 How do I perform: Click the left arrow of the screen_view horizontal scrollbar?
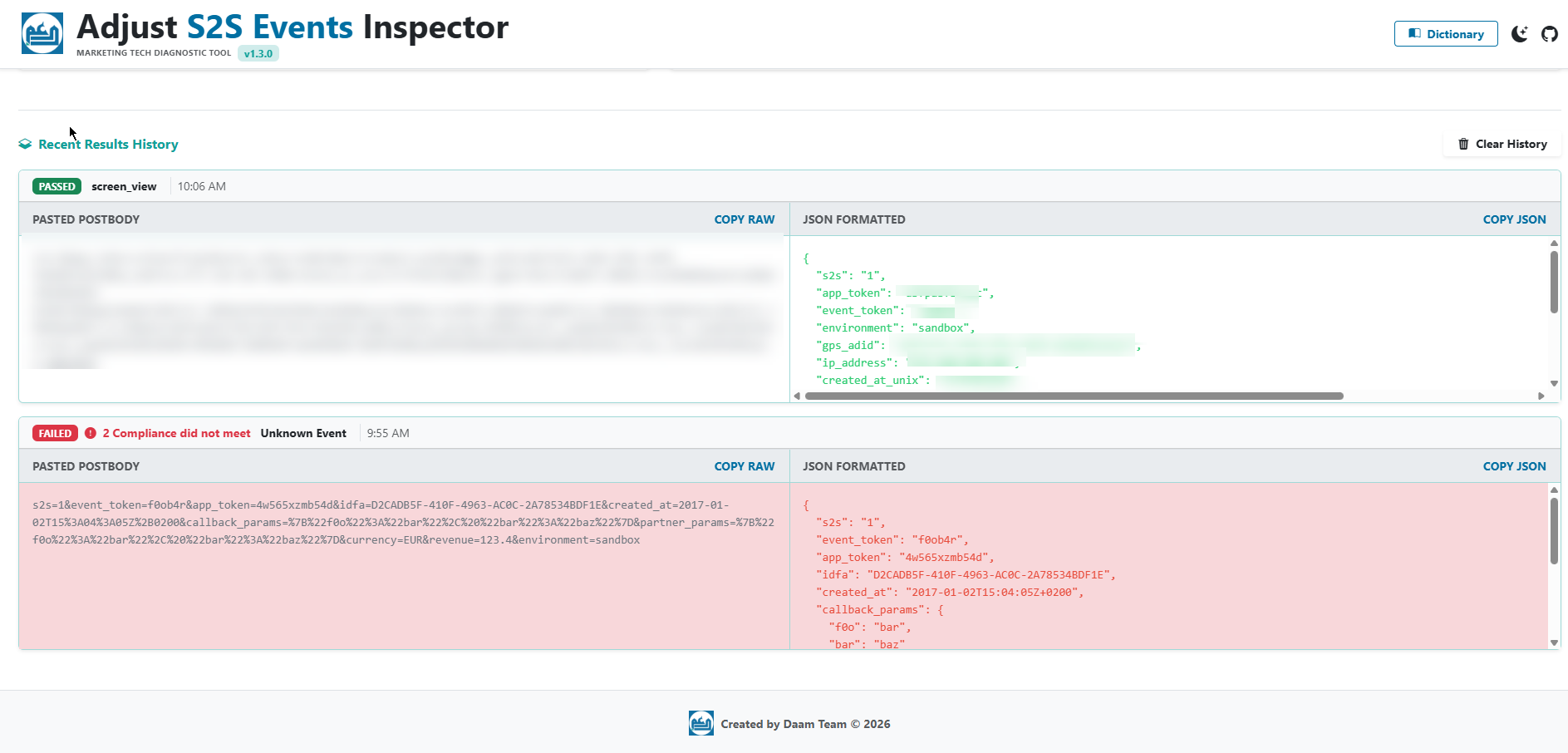(x=797, y=396)
